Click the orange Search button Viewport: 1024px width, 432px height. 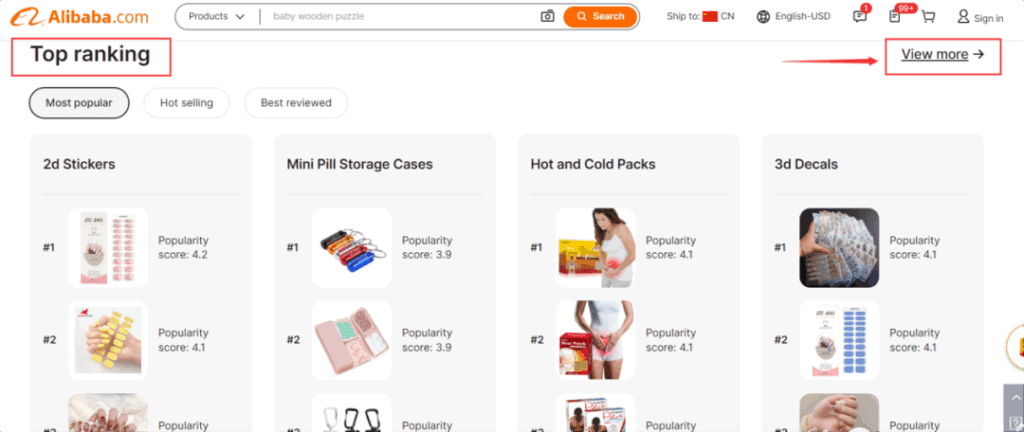pos(600,16)
